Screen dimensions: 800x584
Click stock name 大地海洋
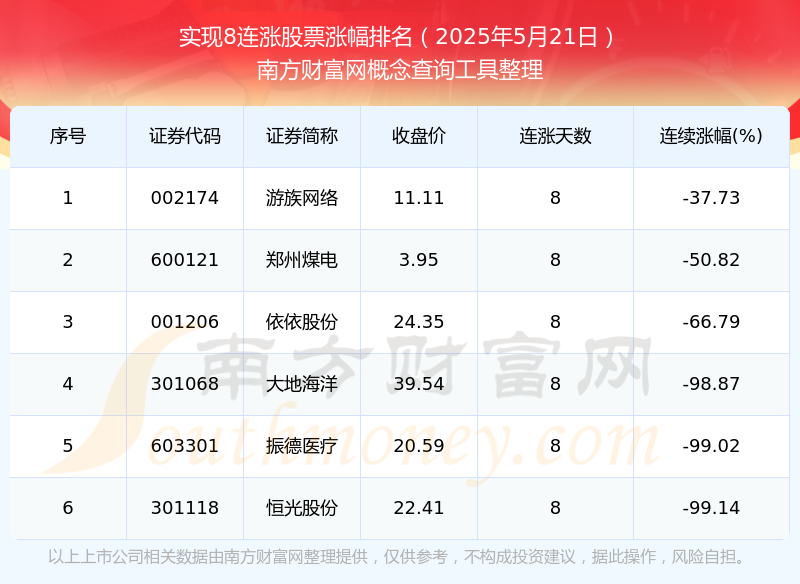(302, 384)
